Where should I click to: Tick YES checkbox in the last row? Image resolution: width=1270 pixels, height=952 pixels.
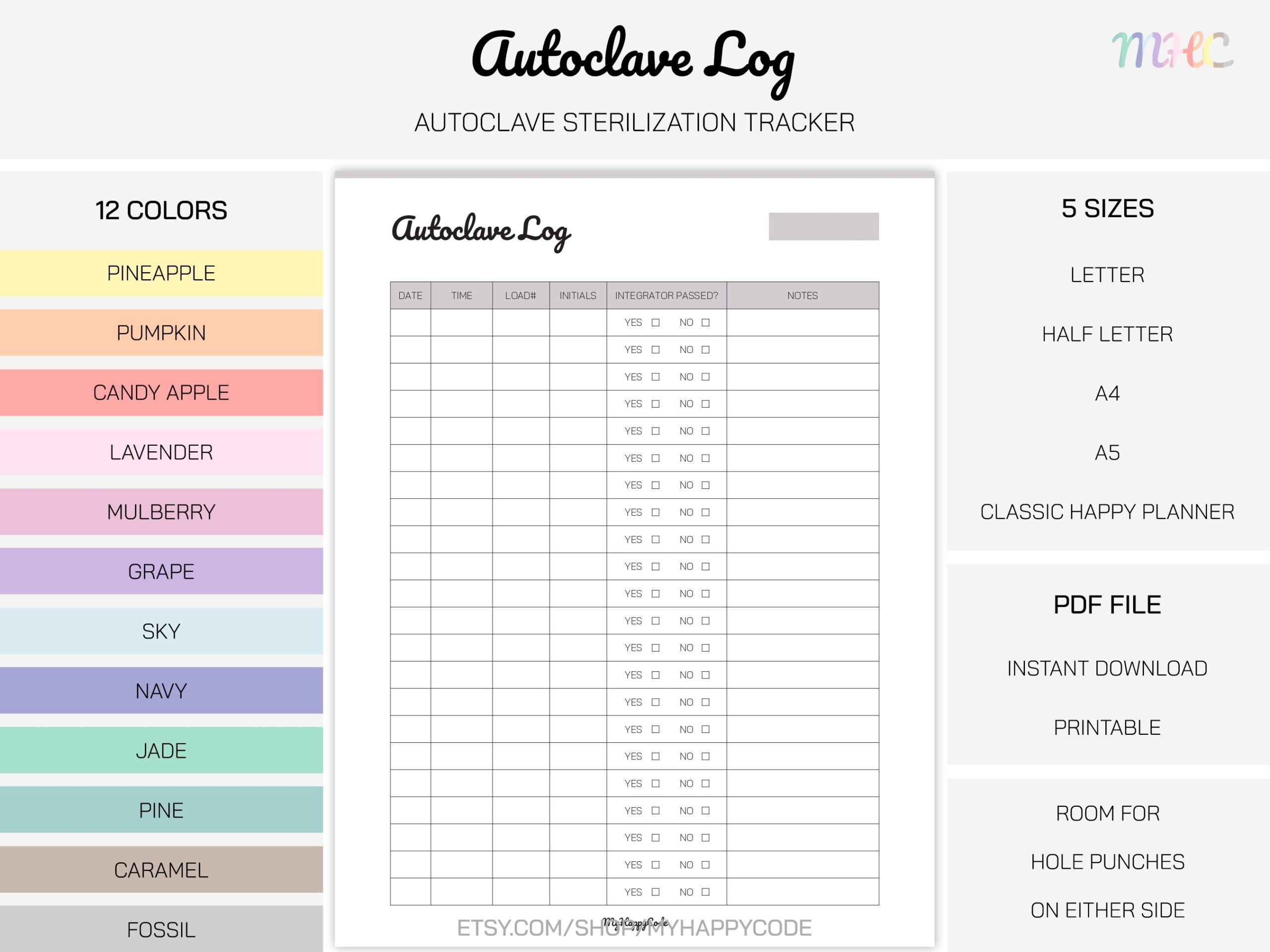point(655,892)
